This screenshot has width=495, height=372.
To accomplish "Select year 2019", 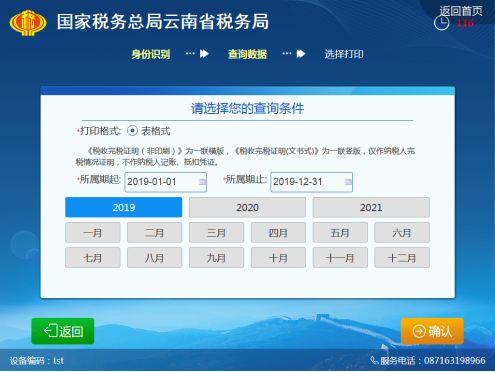I will click(124, 207).
